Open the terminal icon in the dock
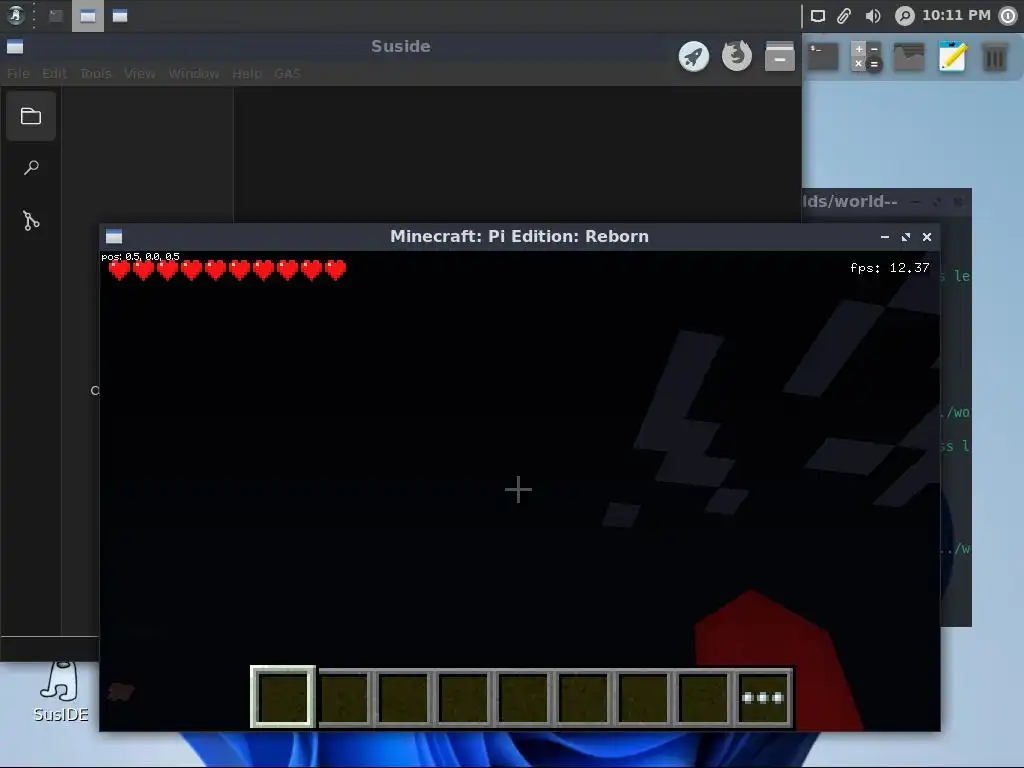1024x768 pixels. [x=823, y=56]
